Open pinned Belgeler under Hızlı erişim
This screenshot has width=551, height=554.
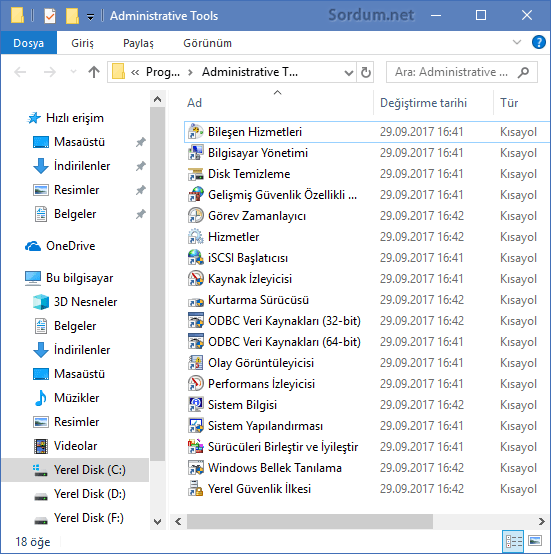tap(65, 214)
